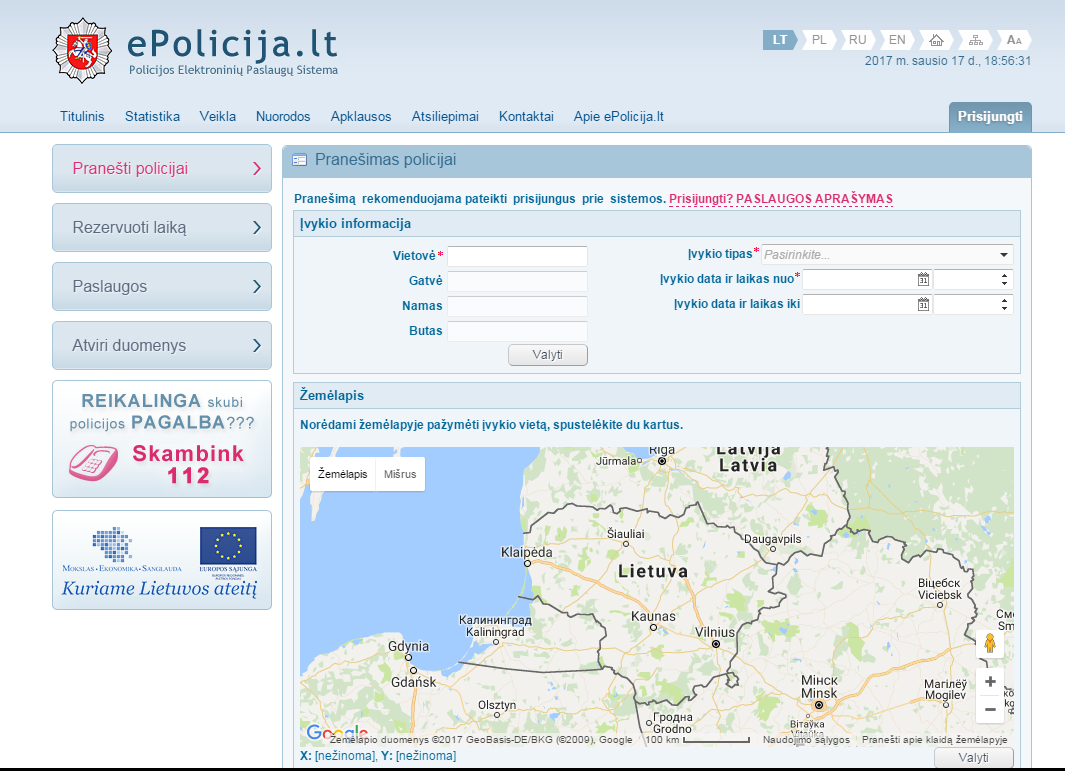
Task: Click the Namas input field
Action: click(517, 306)
